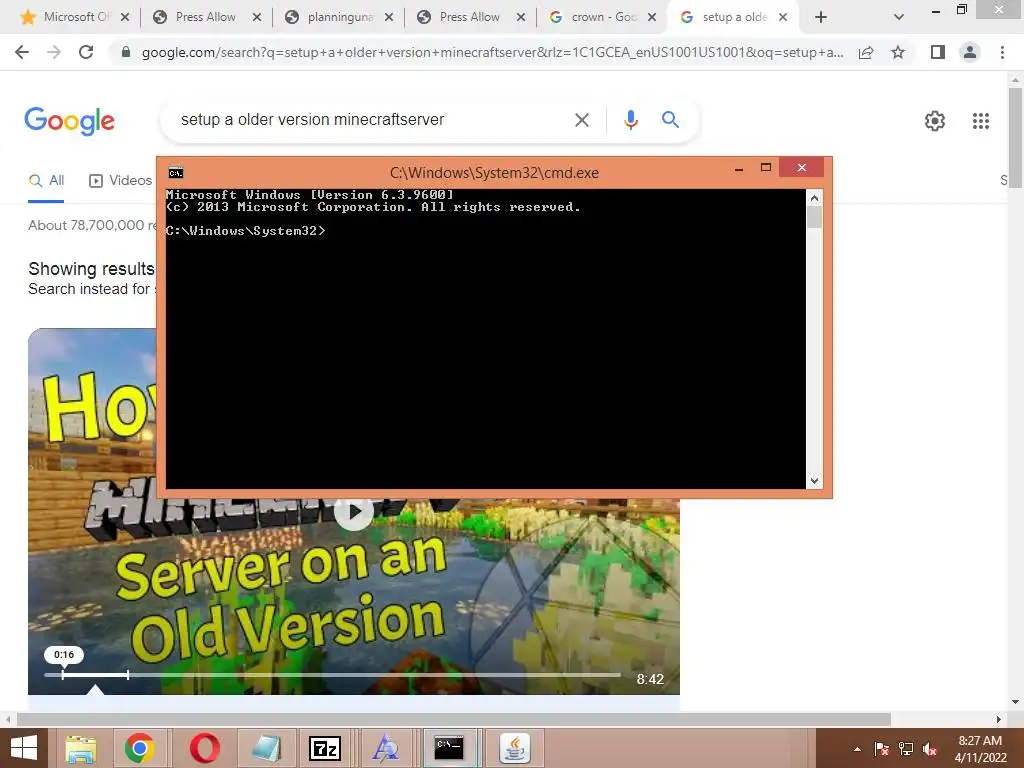
Task: Show hidden system tray icons
Action: [x=857, y=749]
